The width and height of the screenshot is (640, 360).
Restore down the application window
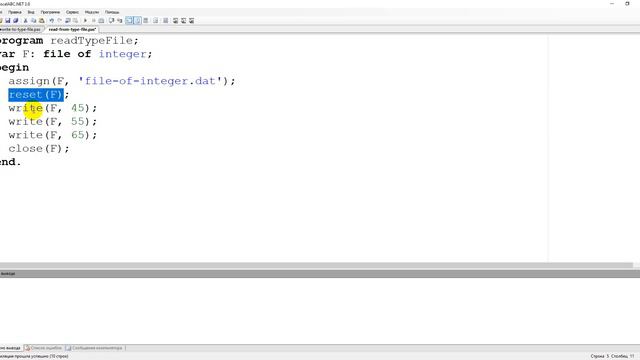627,4
